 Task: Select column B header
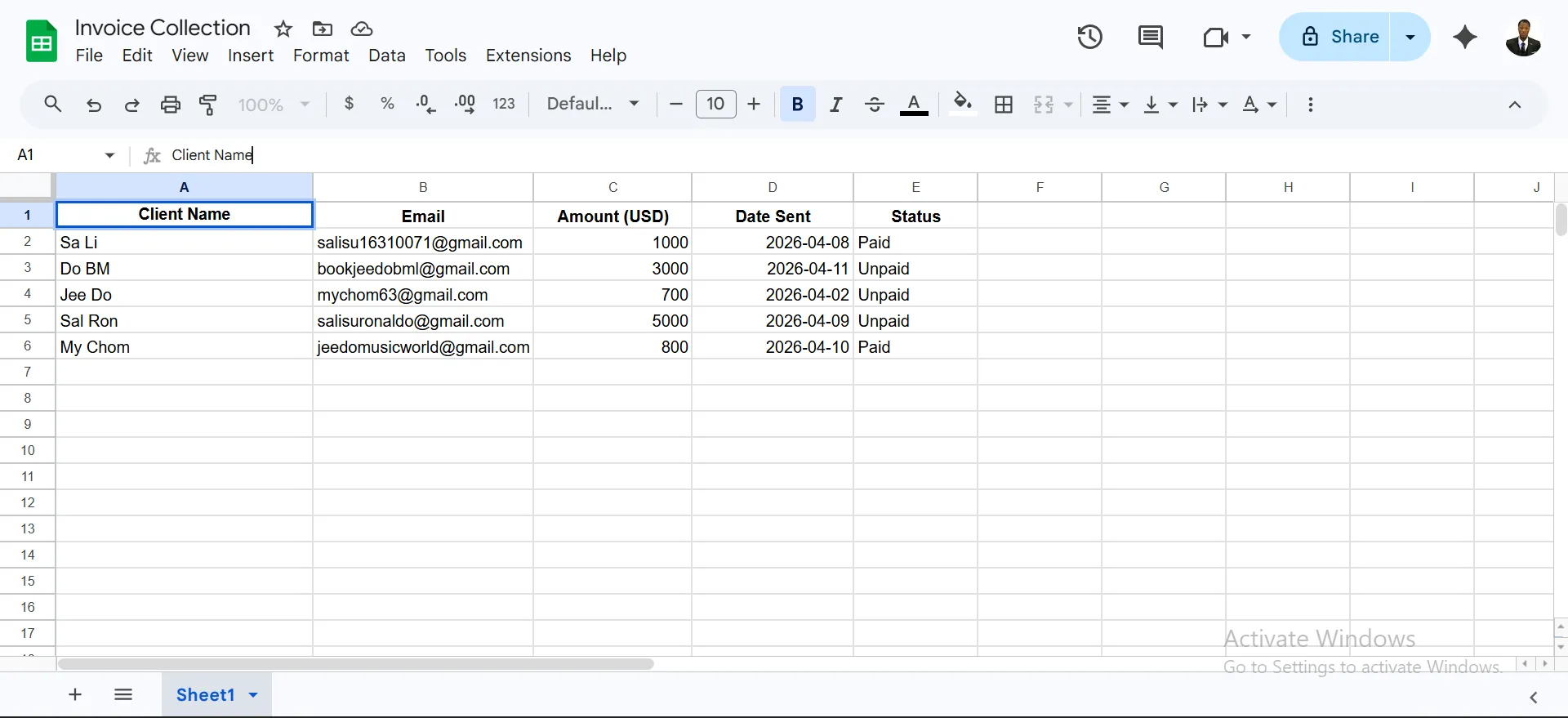(x=423, y=187)
